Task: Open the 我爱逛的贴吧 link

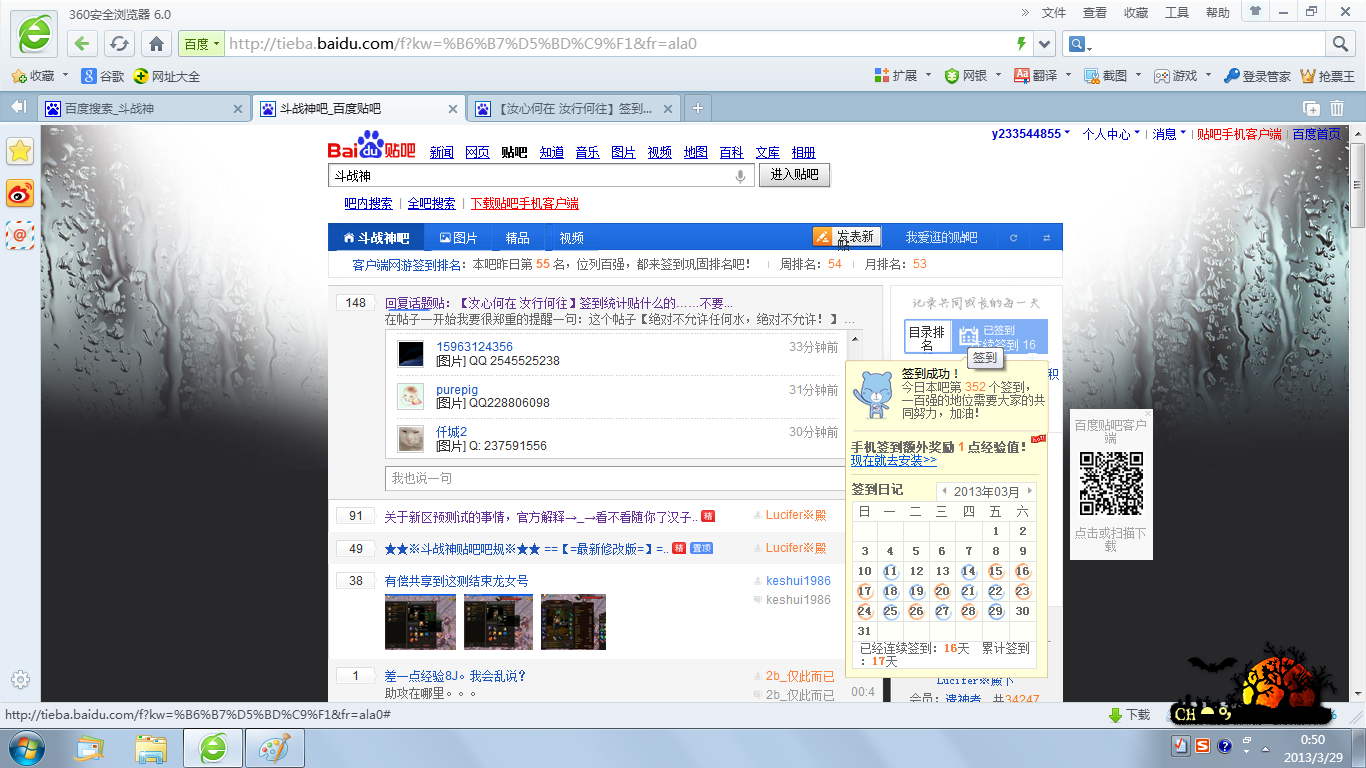Action: tap(942, 238)
